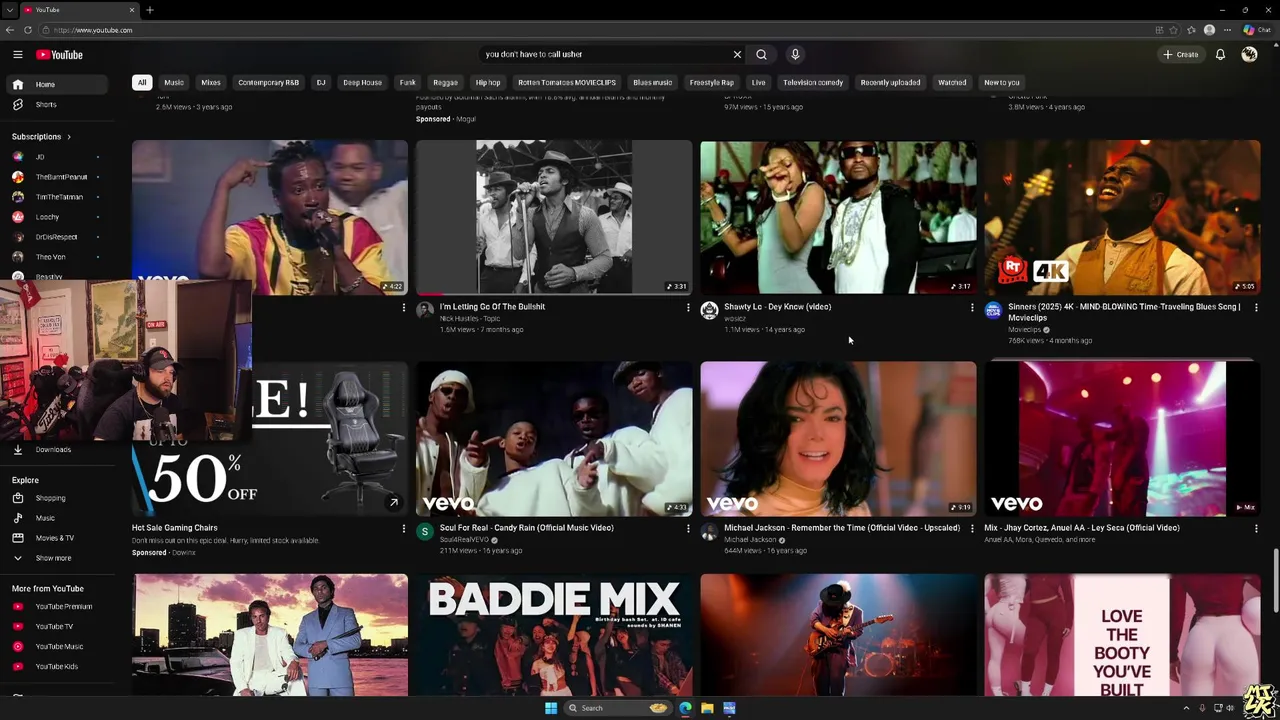Open options for Candy Rain video
1280x720 pixels.
click(x=688, y=529)
